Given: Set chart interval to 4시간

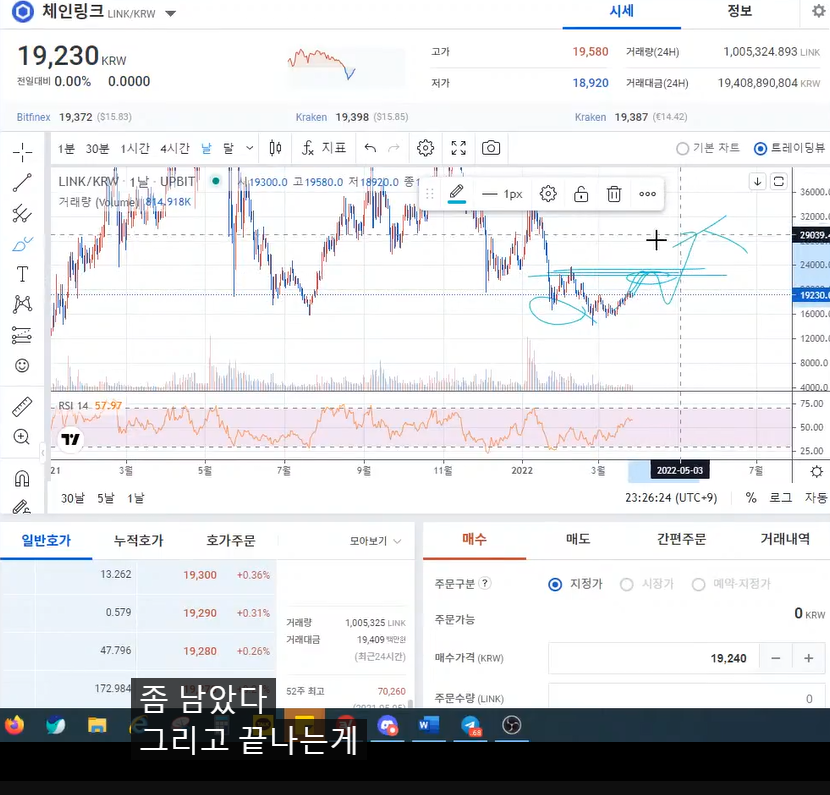Looking at the screenshot, I should 175,149.
